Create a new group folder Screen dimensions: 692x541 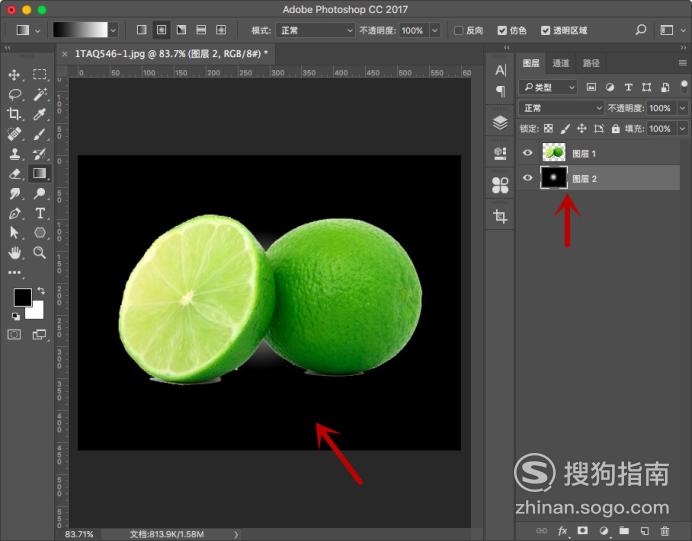tap(624, 530)
